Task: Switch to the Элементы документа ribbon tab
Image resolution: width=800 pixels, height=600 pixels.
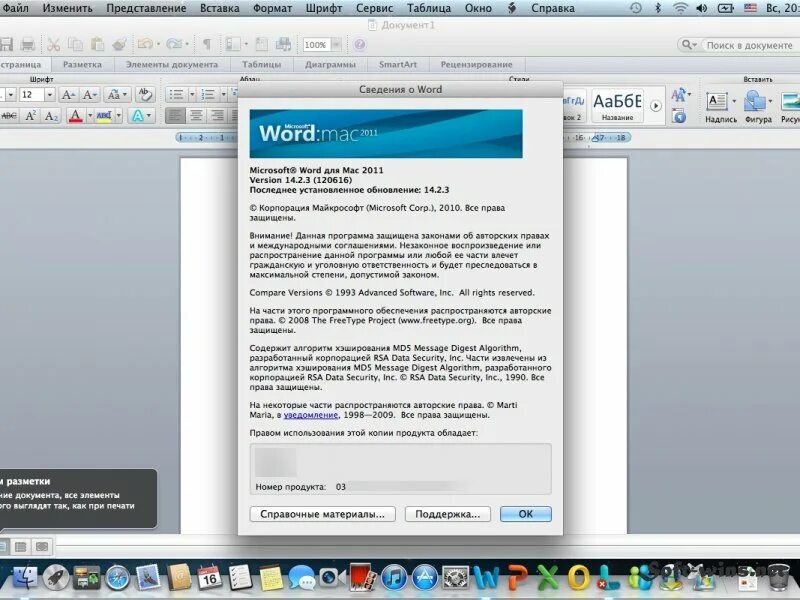Action: pos(172,65)
